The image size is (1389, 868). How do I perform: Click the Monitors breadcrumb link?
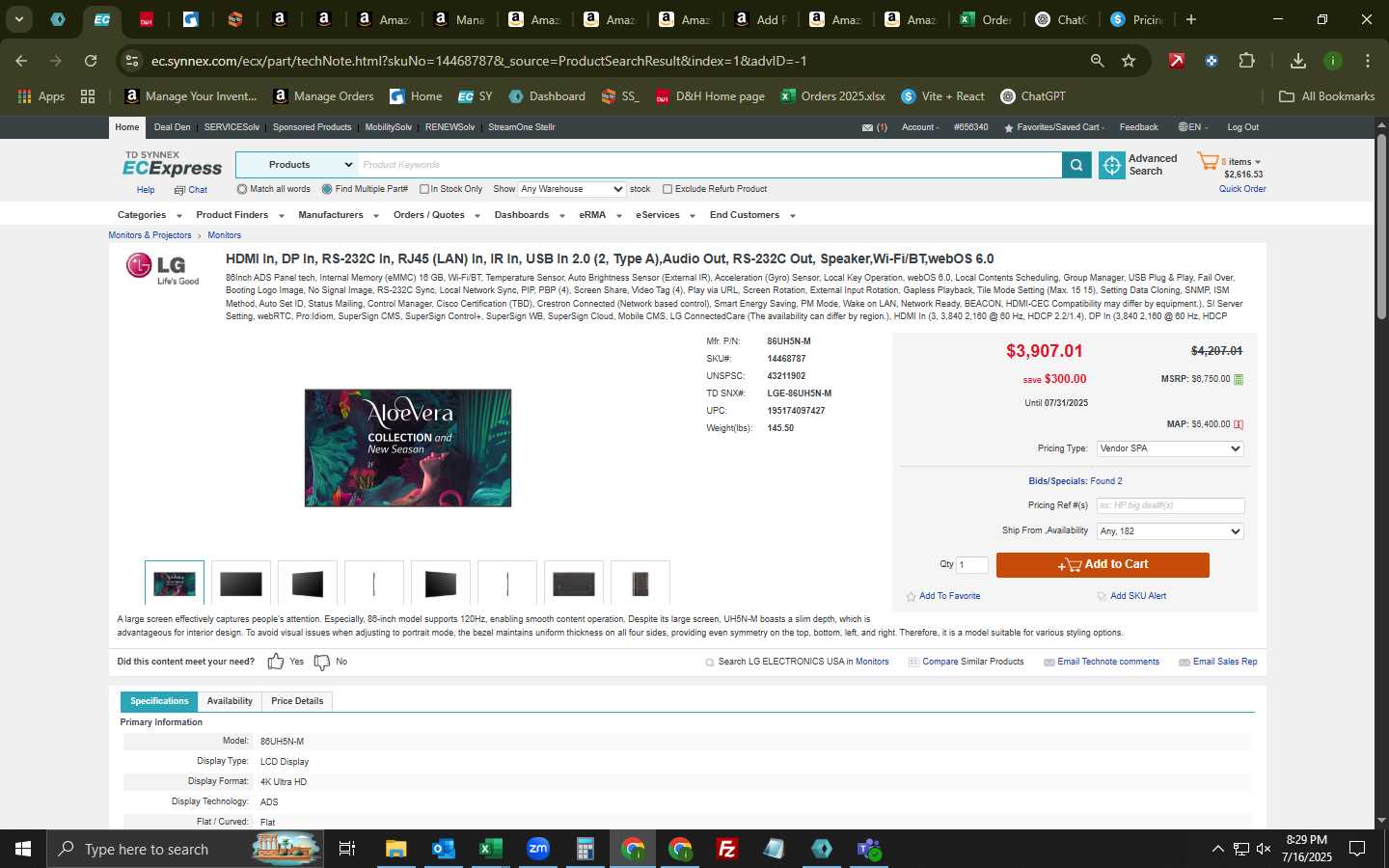224,235
